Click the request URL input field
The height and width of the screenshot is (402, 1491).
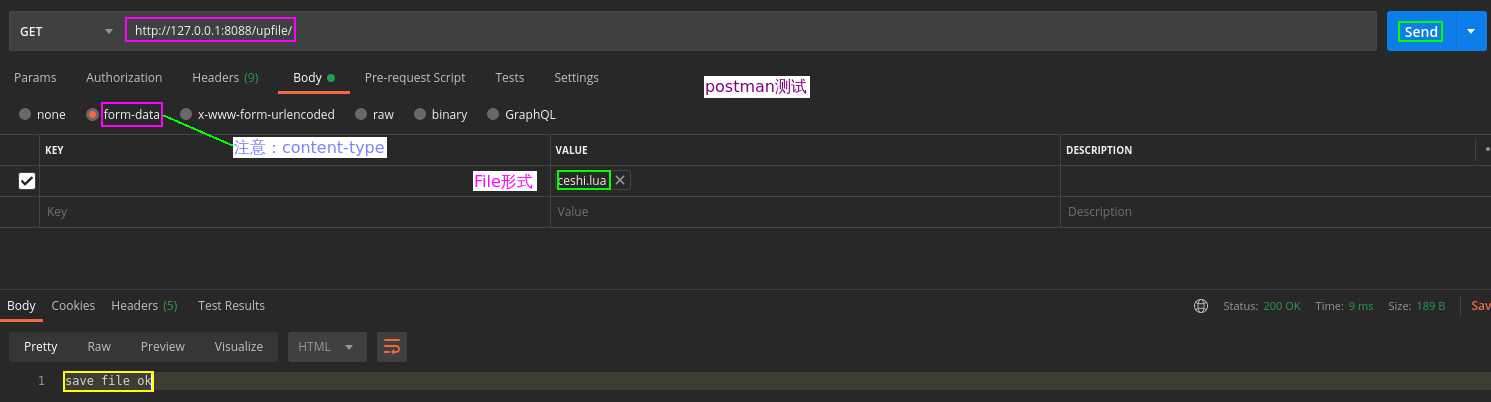(700, 31)
